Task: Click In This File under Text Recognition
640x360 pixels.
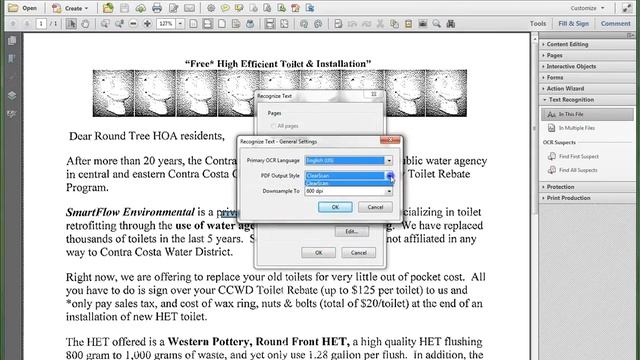Action: pyautogui.click(x=587, y=114)
